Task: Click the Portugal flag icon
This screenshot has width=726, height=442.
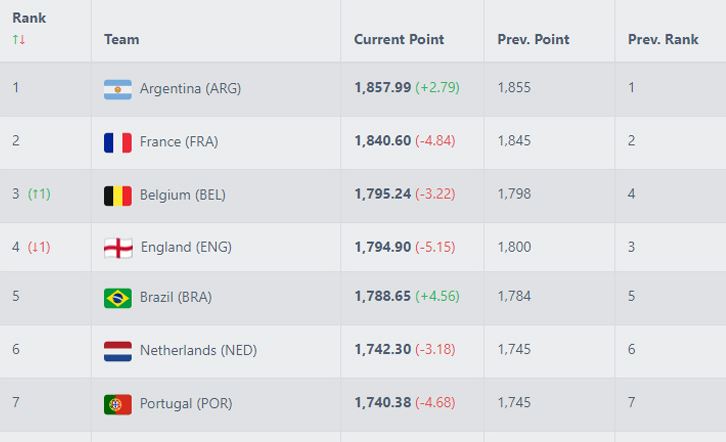Action: tap(118, 404)
